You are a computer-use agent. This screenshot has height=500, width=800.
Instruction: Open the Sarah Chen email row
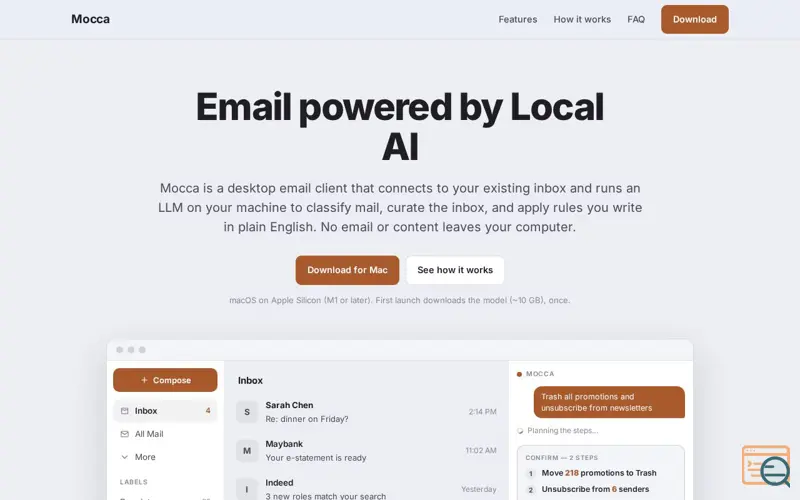366,412
